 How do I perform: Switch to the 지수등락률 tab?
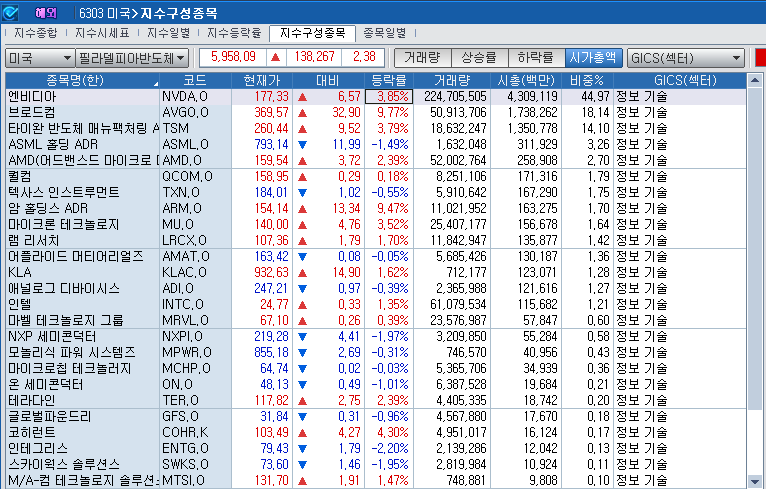coord(234,33)
